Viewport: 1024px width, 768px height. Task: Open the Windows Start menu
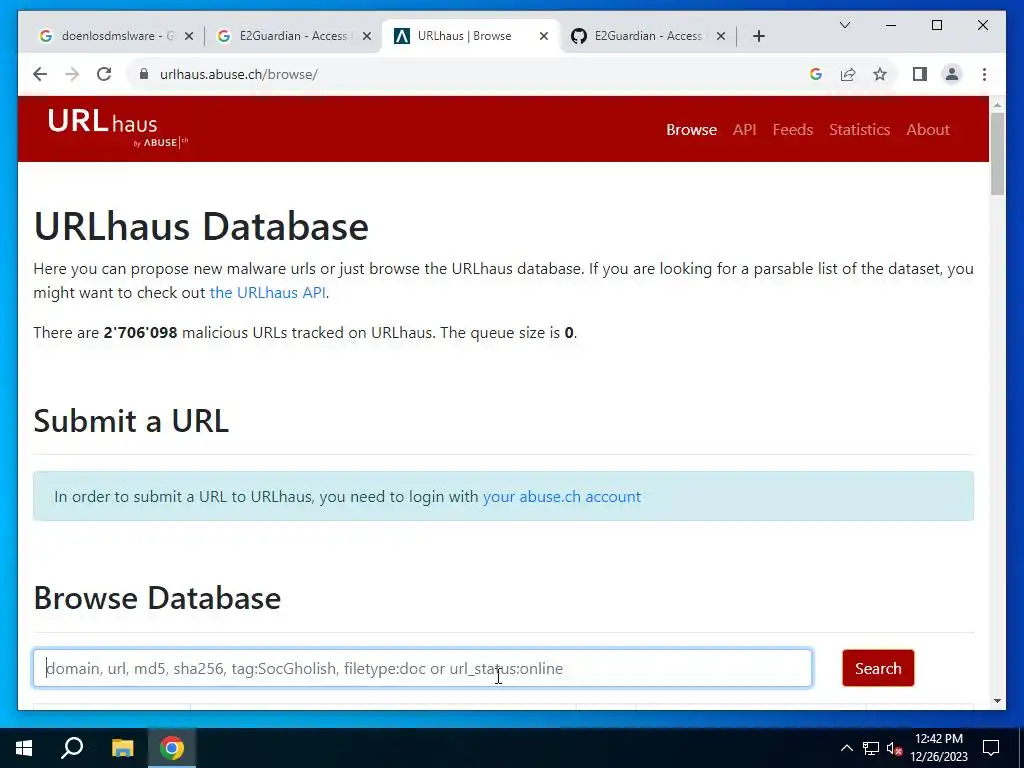click(x=24, y=748)
